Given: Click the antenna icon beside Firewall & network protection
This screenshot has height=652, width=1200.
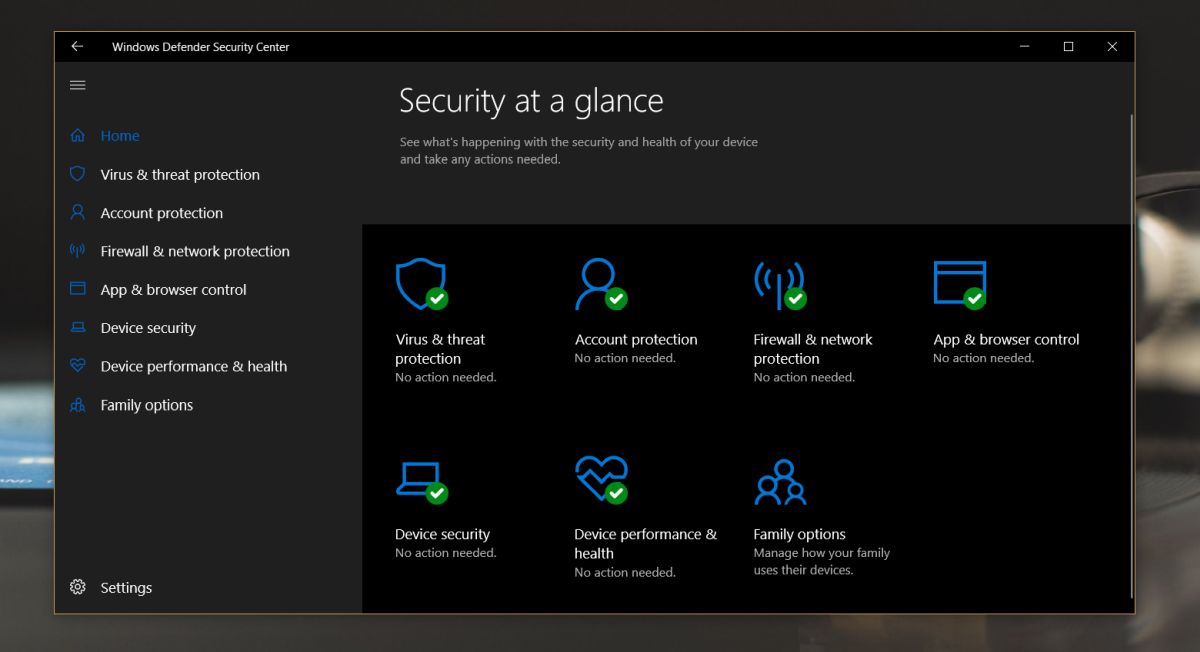Looking at the screenshot, I should pos(77,251).
